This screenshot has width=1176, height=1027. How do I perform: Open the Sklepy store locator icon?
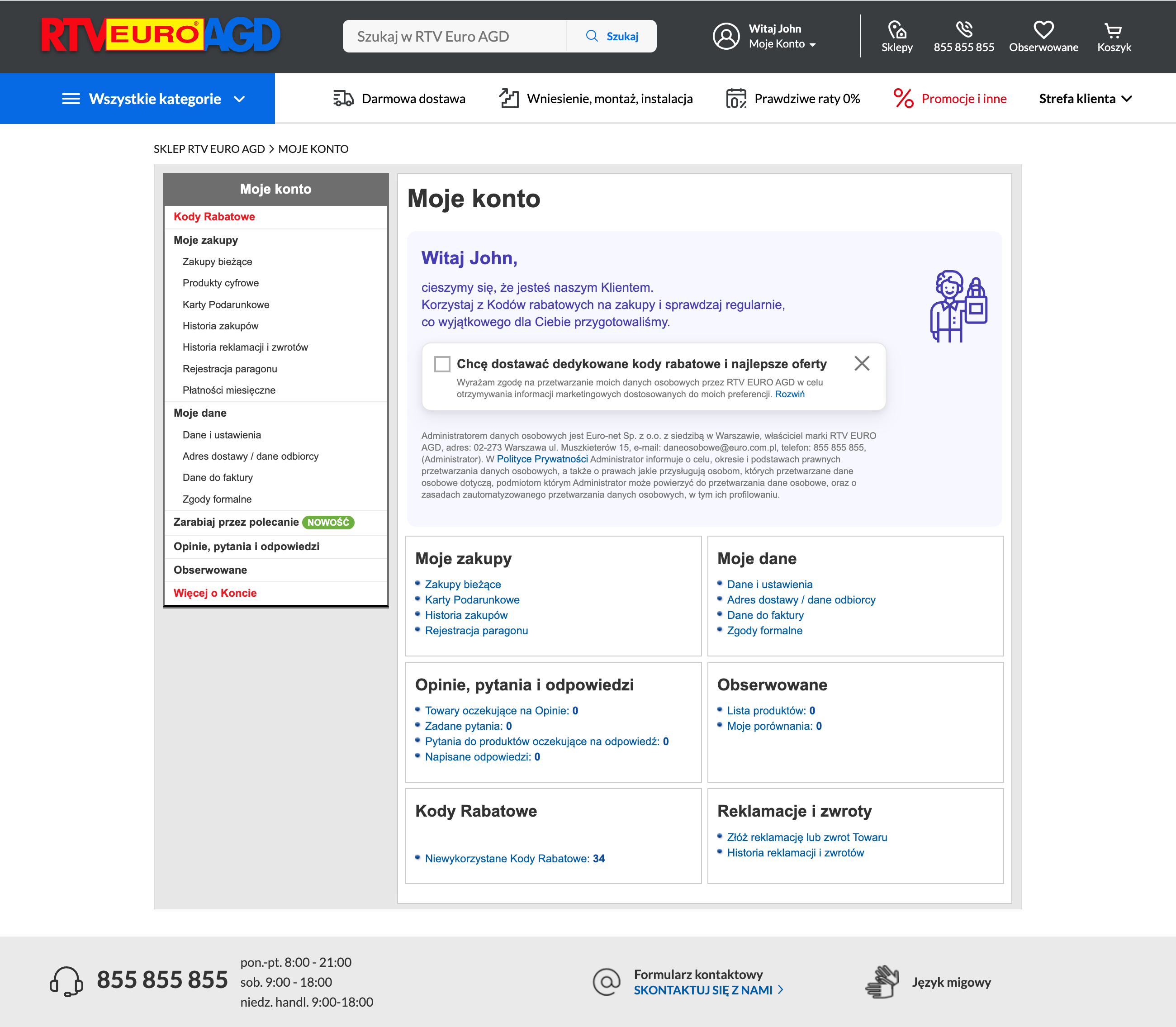[897, 30]
